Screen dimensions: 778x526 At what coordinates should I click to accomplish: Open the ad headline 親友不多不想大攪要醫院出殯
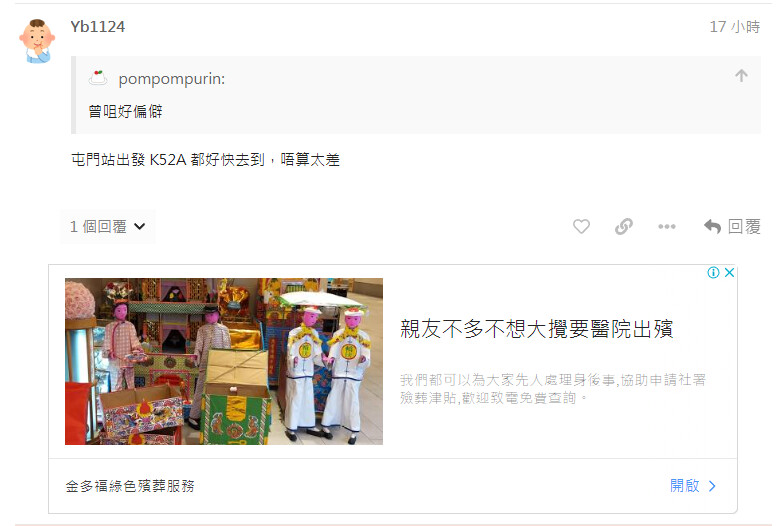(536, 329)
